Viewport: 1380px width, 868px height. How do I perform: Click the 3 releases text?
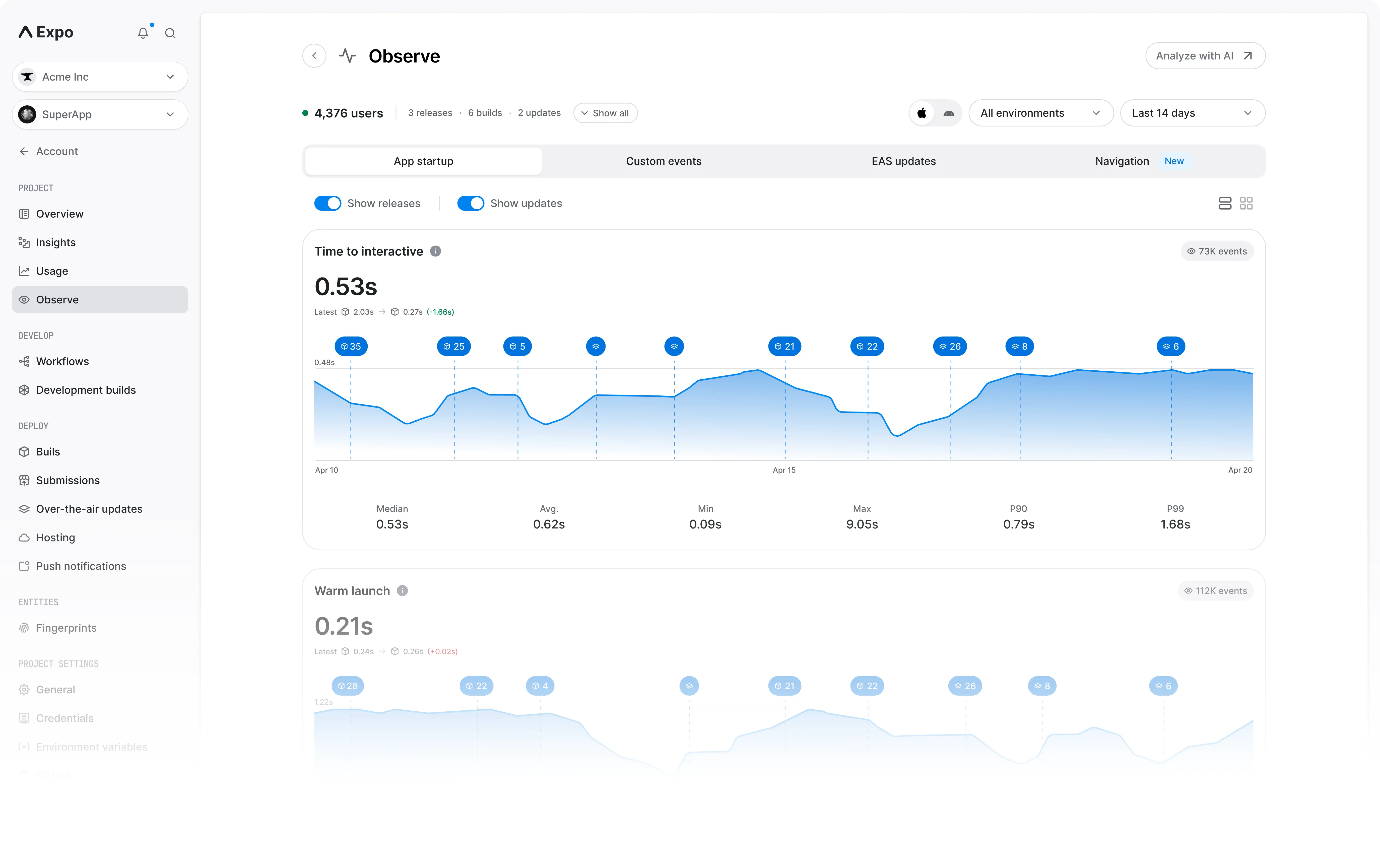(430, 113)
